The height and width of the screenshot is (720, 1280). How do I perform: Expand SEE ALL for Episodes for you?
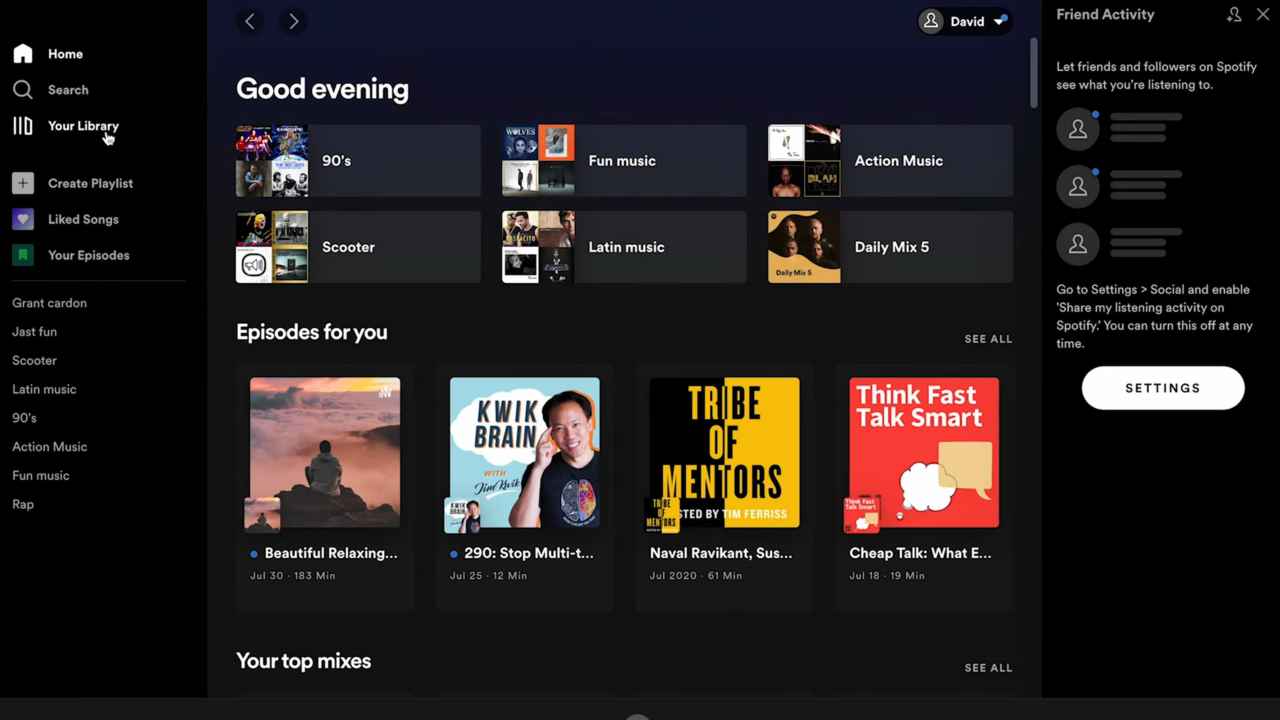coord(988,338)
